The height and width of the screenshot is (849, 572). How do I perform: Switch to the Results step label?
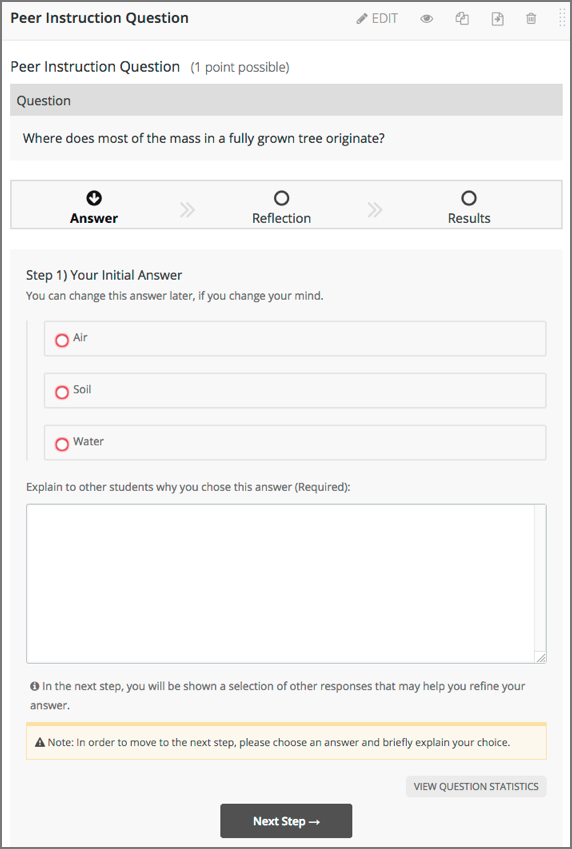469,218
